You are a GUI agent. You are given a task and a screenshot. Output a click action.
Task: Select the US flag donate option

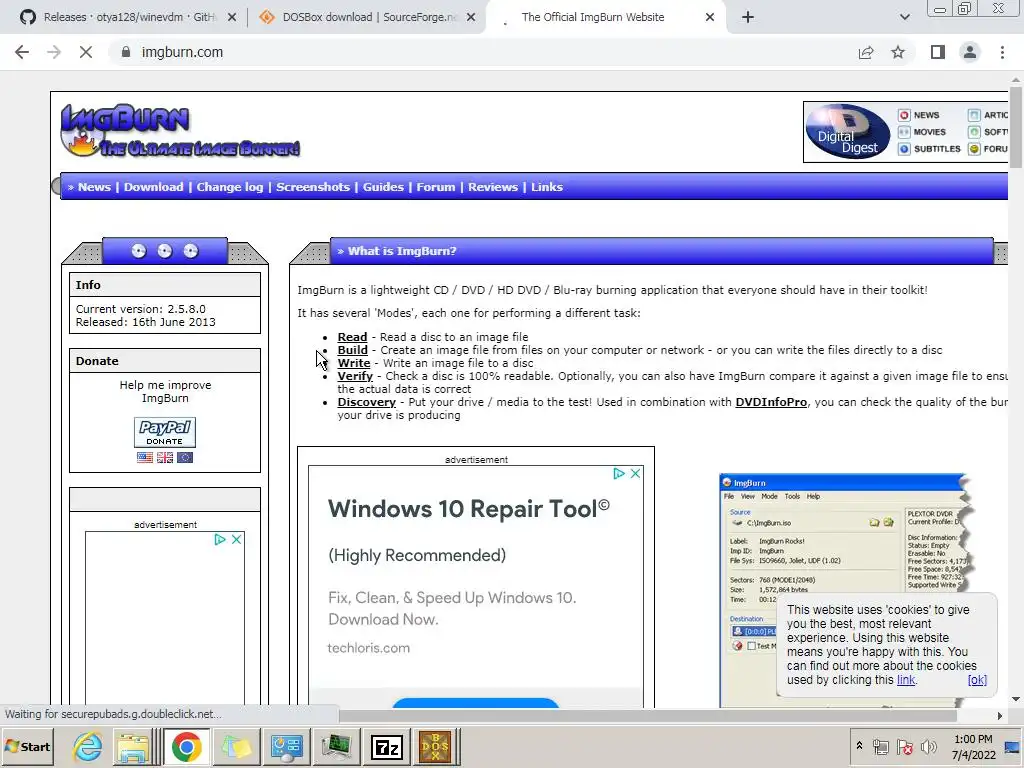pyautogui.click(x=145, y=458)
